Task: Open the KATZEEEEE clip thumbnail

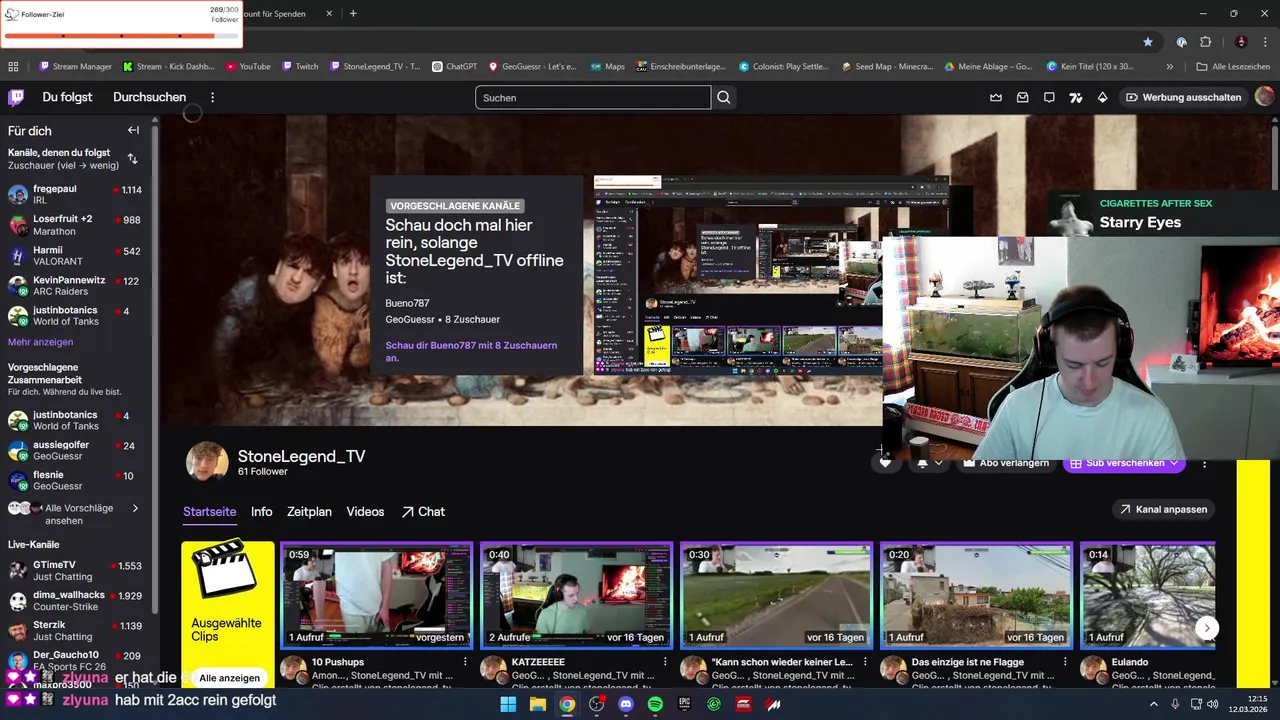Action: tap(576, 595)
